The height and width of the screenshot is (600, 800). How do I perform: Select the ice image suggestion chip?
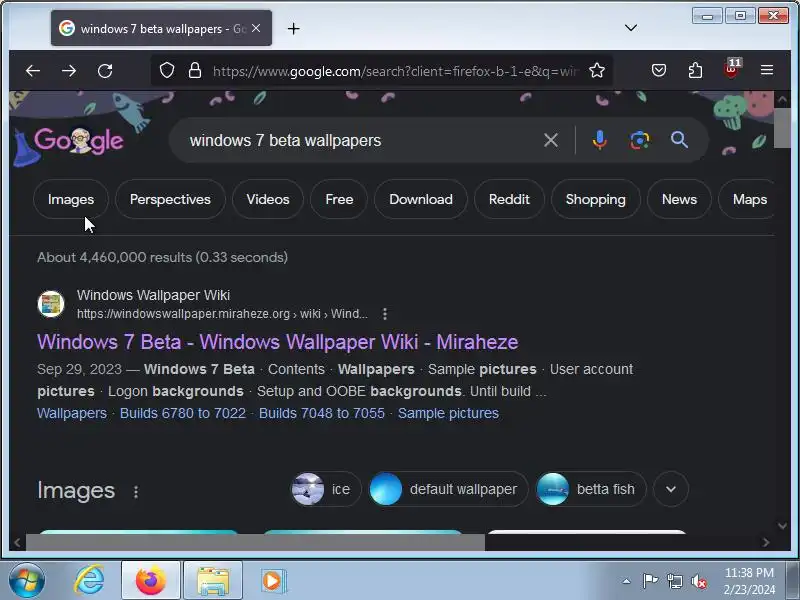(x=326, y=489)
